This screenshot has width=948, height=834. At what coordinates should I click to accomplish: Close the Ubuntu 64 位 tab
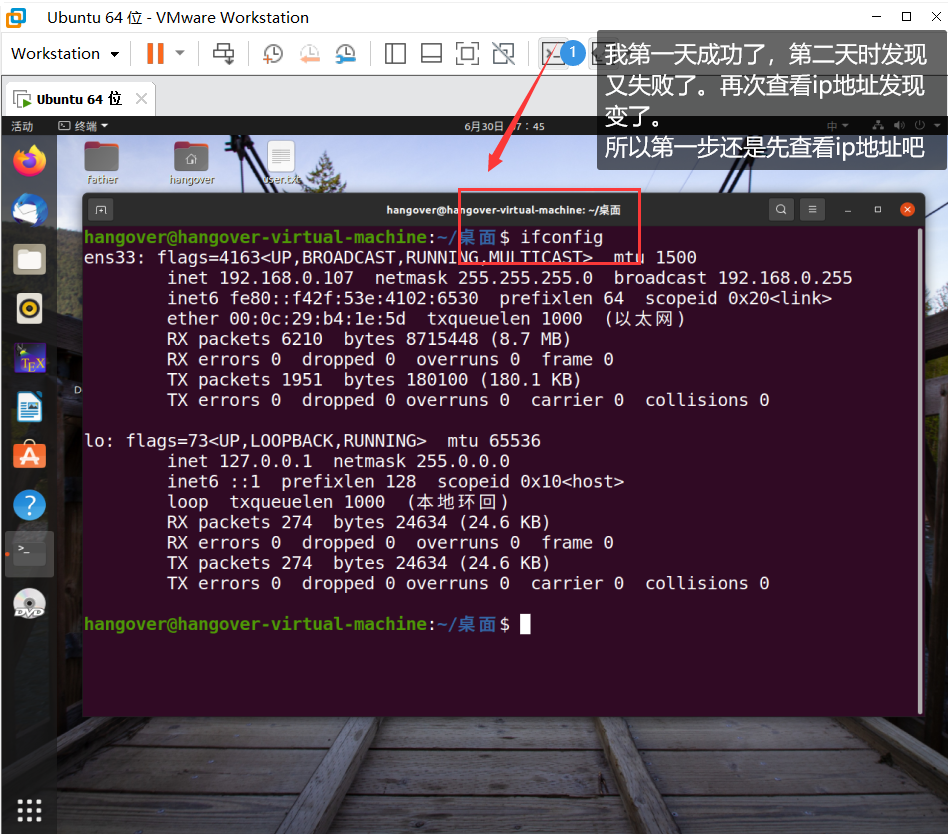(x=141, y=99)
